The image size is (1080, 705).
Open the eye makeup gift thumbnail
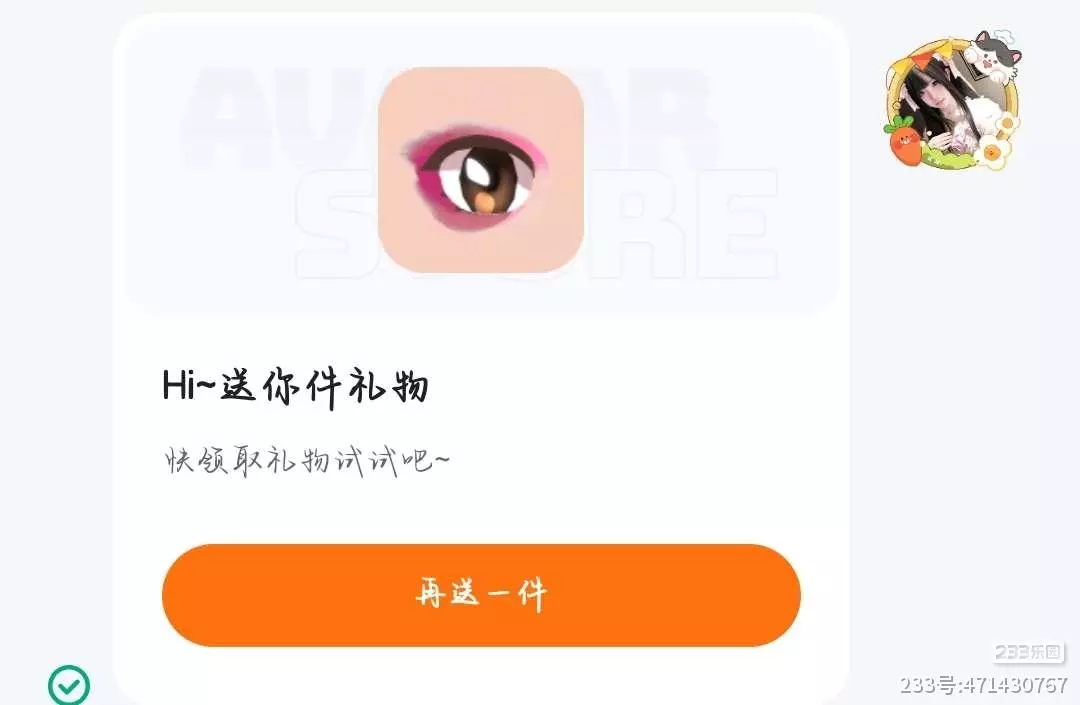click(x=481, y=170)
